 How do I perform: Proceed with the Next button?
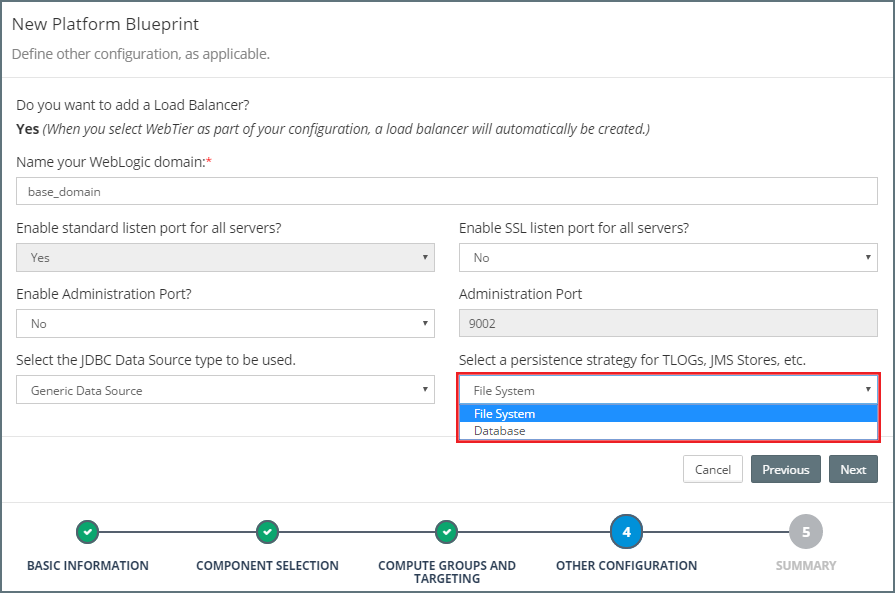[x=853, y=469]
